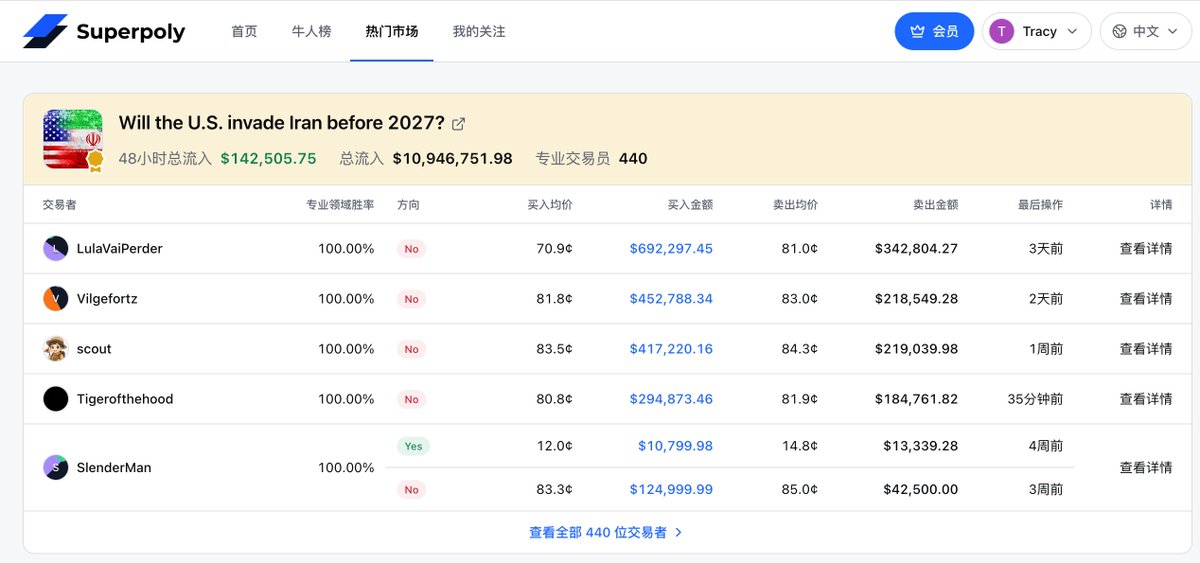View details for Tigerofthehood row
Viewport: 1200px width, 563px height.
coord(1146,398)
